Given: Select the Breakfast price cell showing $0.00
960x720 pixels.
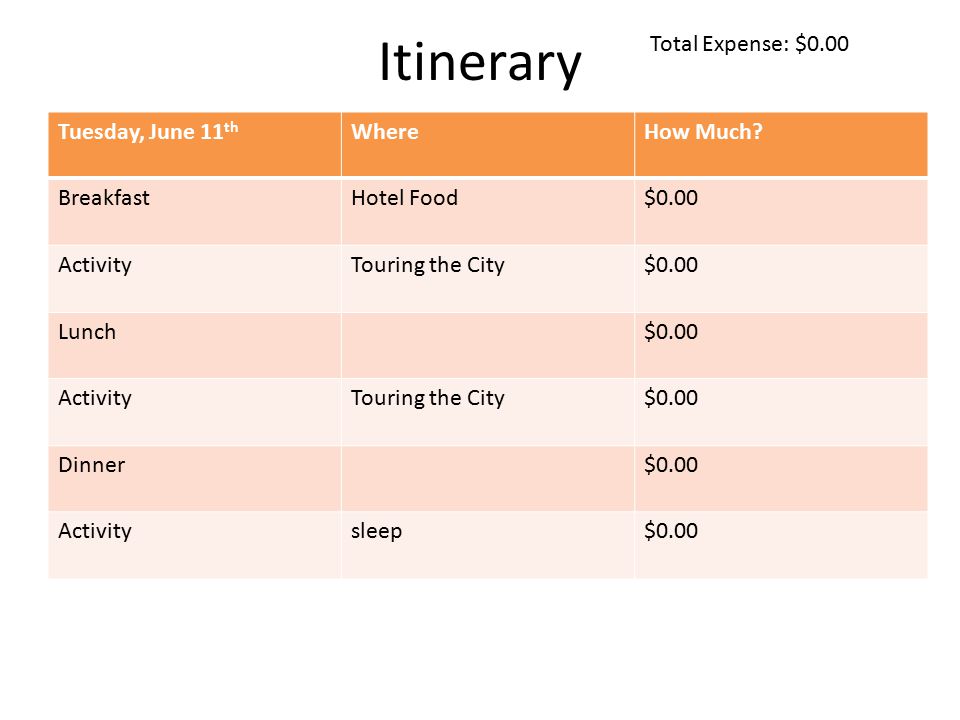Looking at the screenshot, I should (x=781, y=211).
